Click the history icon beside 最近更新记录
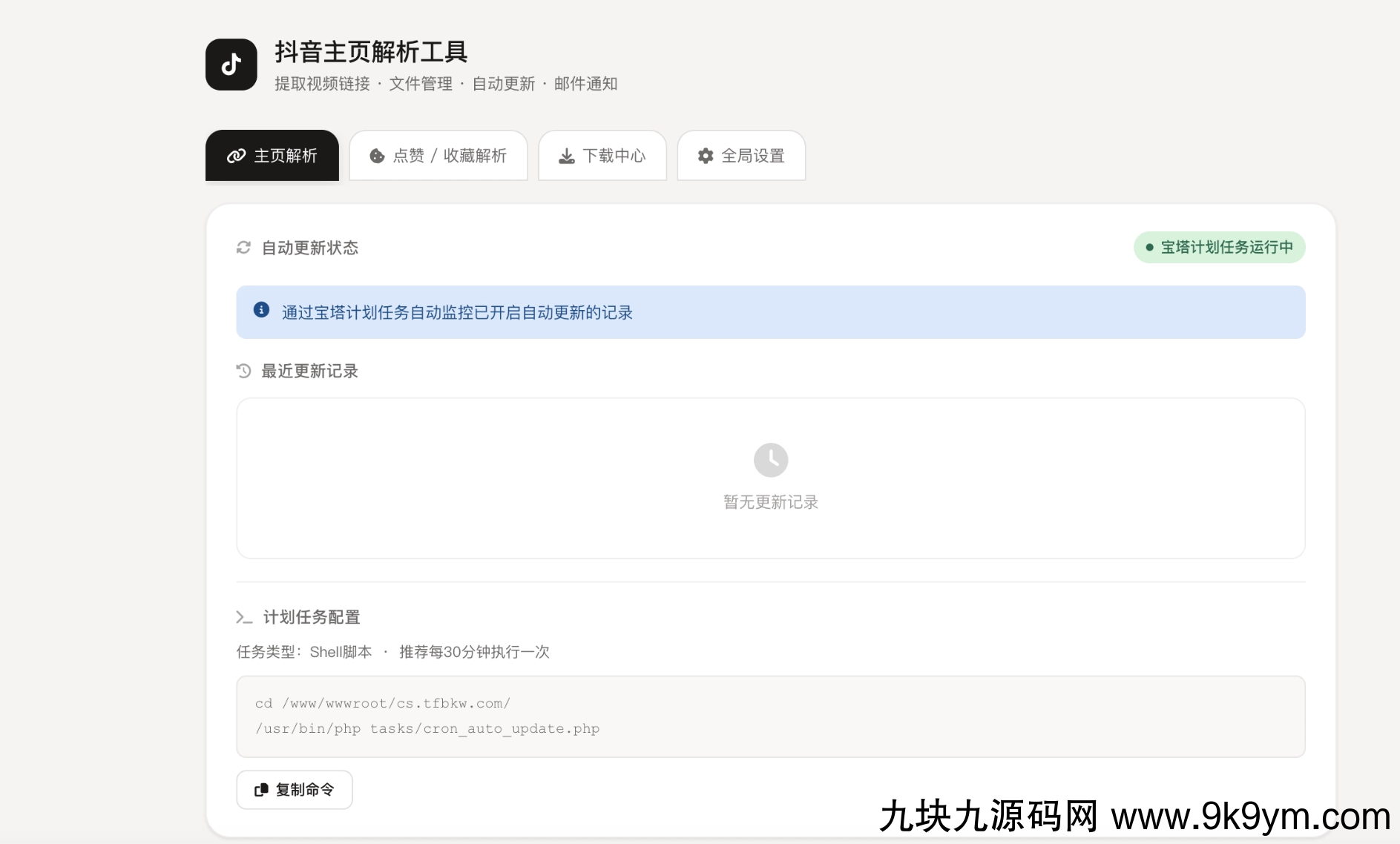 coord(243,371)
